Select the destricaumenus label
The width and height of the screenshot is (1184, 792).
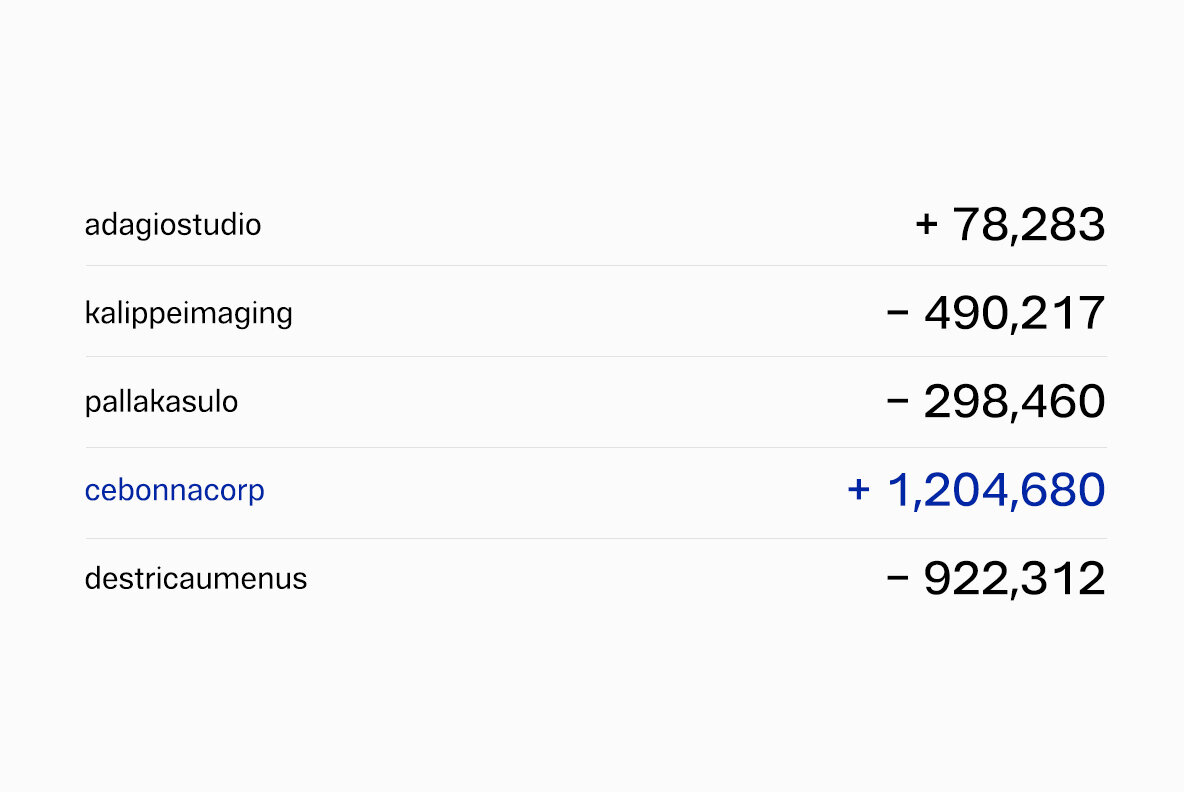(196, 579)
